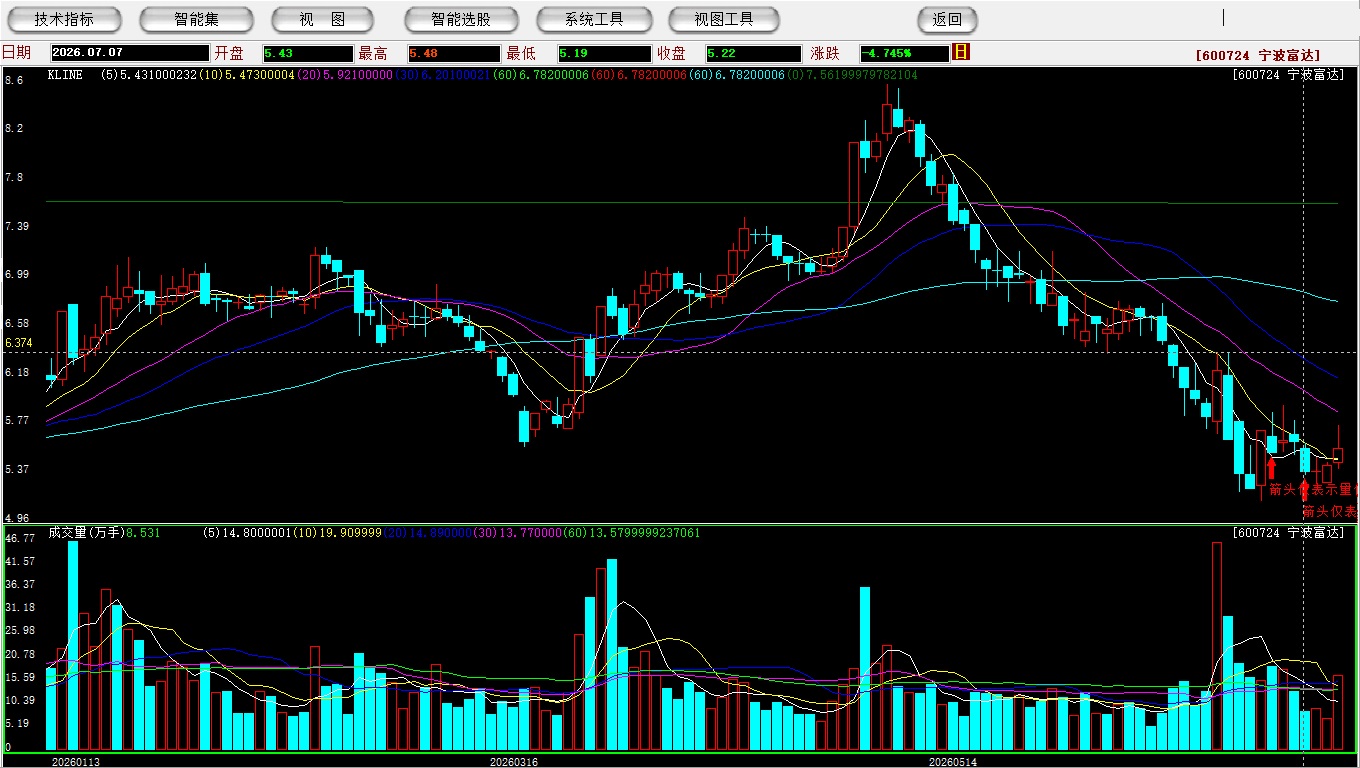This screenshot has width=1360, height=768.
Task: Click the red [600724 宁波富达] stock title
Action: pyautogui.click(x=1258, y=56)
